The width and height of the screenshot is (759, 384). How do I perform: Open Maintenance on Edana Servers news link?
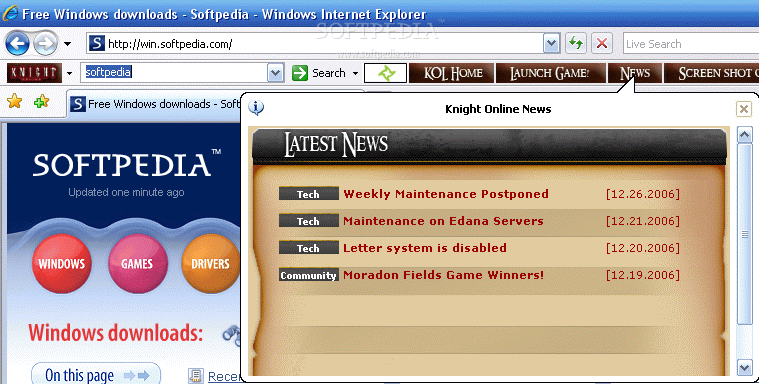point(443,221)
